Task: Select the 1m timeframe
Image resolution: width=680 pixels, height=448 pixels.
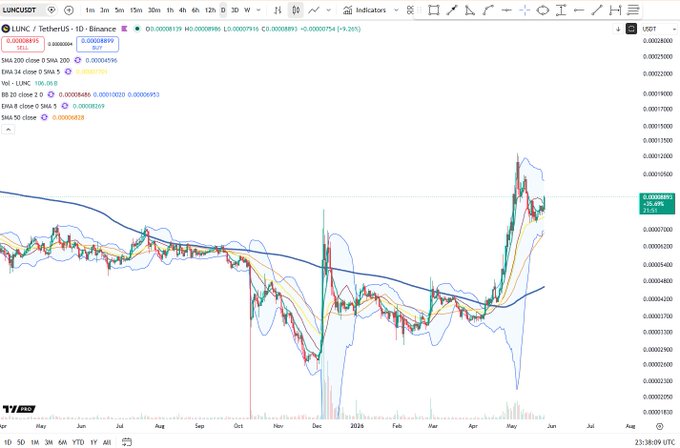Action: pyautogui.click(x=90, y=10)
